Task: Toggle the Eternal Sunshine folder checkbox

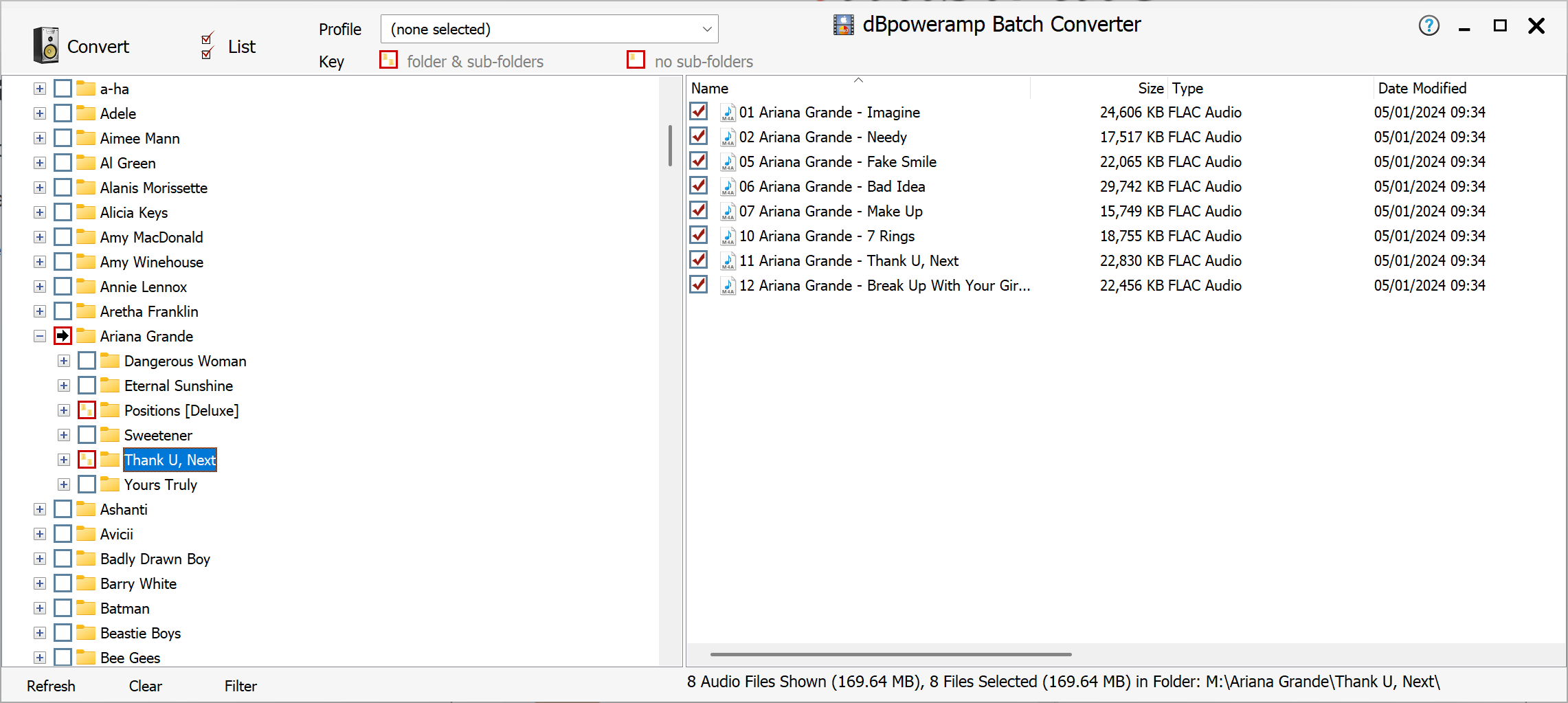Action: pyautogui.click(x=87, y=386)
